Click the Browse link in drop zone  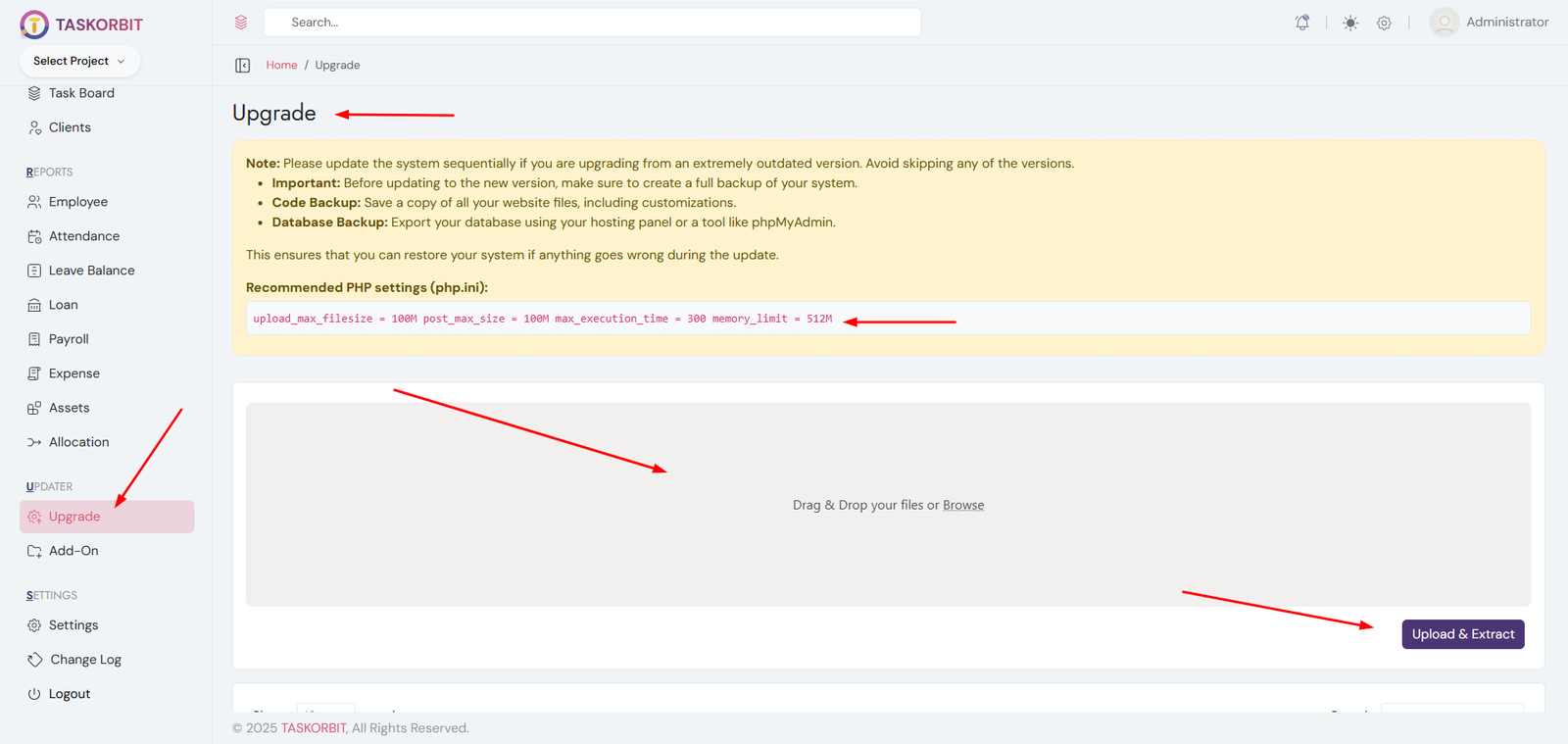pyautogui.click(x=963, y=505)
